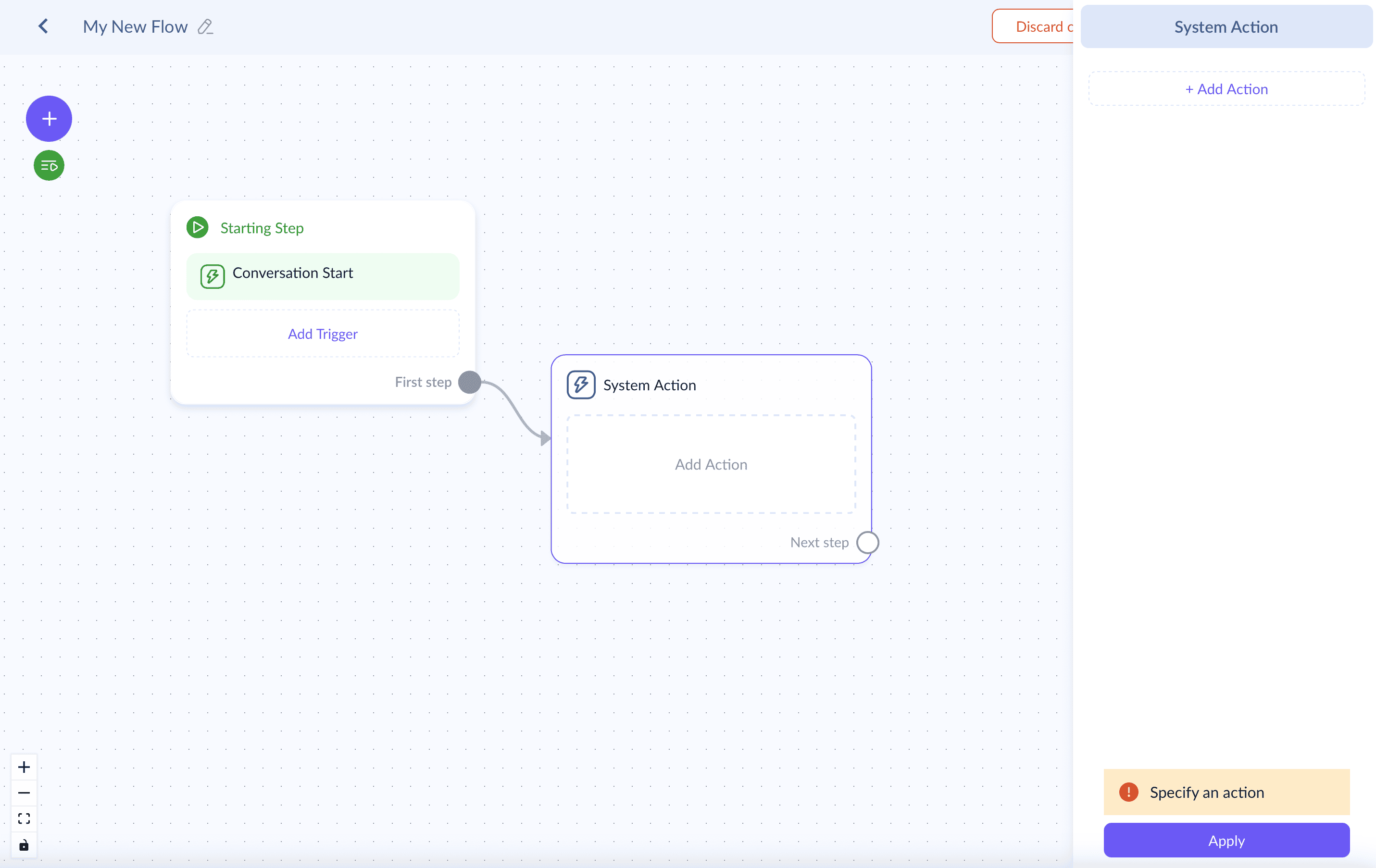
Task: Click + Add Action in side panel
Action: click(x=1226, y=89)
